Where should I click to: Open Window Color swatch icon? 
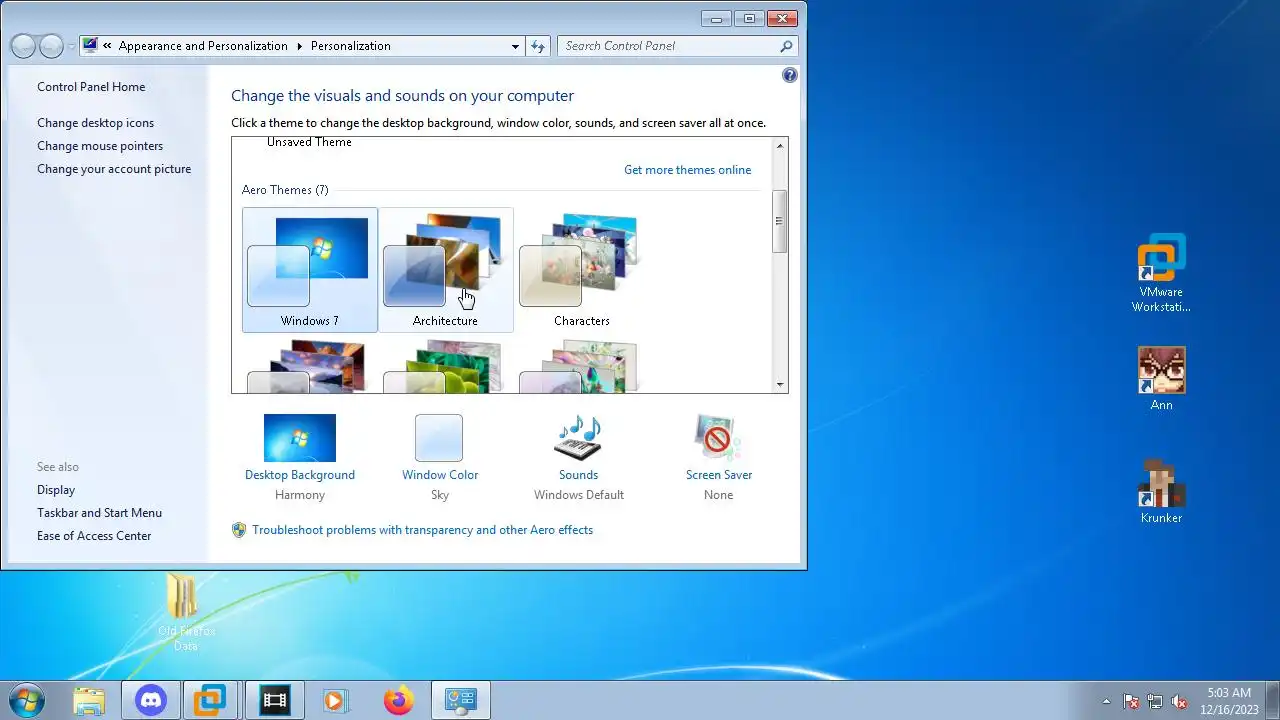tap(439, 438)
